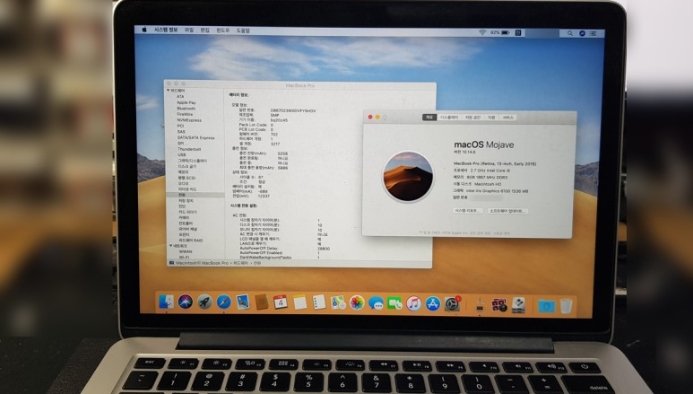Screen dimensions: 693x394
Task: Collapse the 하드웨어 section in sidebar
Action: tap(168, 90)
